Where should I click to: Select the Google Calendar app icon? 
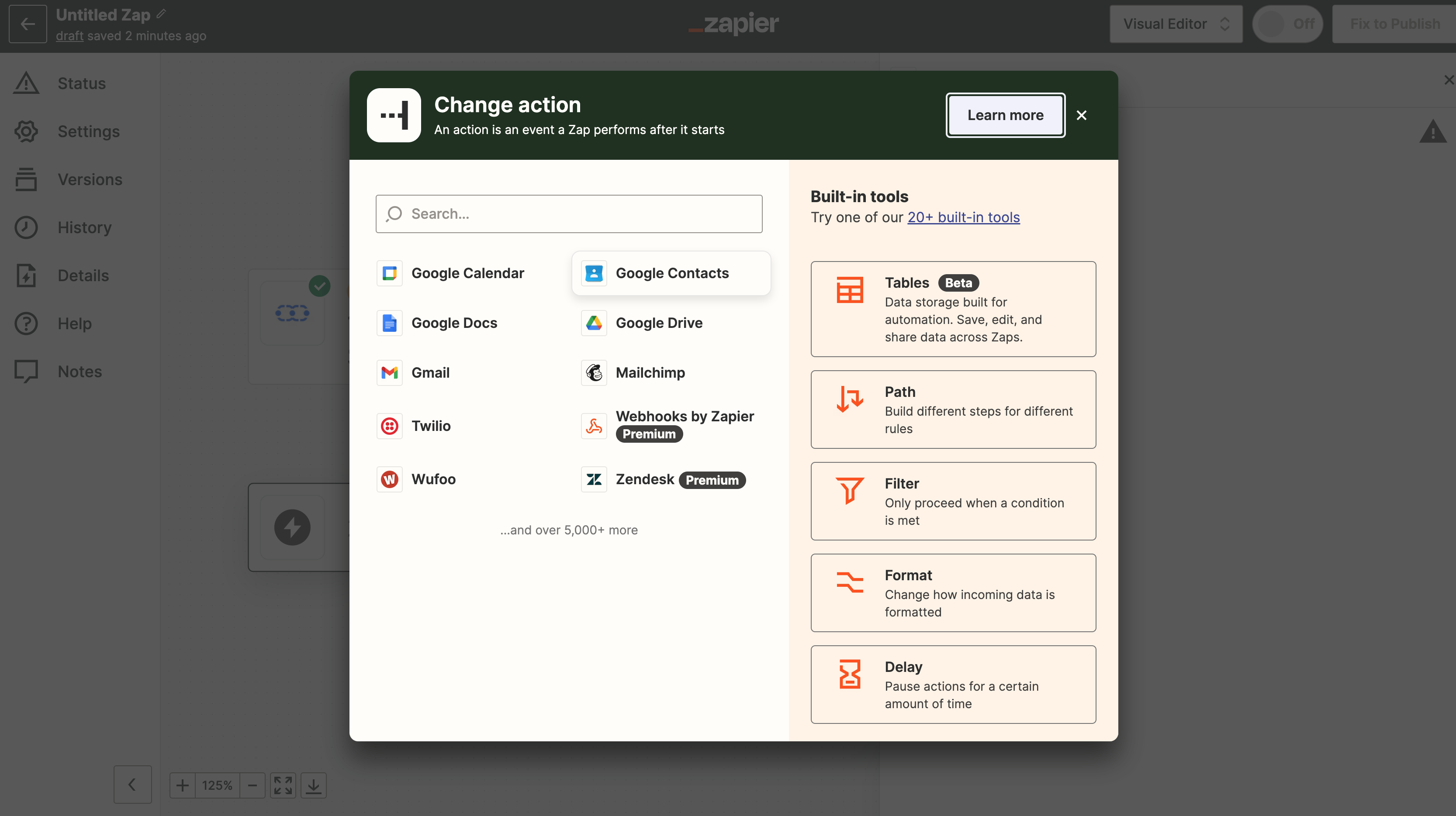pyautogui.click(x=389, y=273)
